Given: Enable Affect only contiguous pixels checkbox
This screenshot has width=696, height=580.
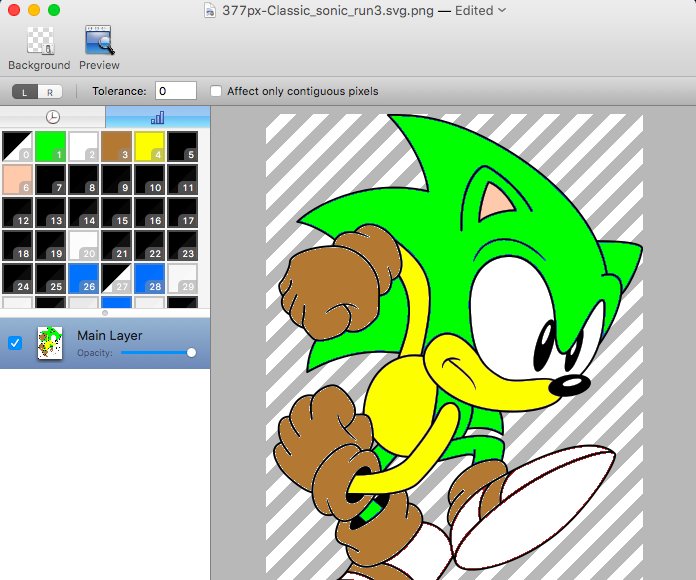Looking at the screenshot, I should pos(216,91).
